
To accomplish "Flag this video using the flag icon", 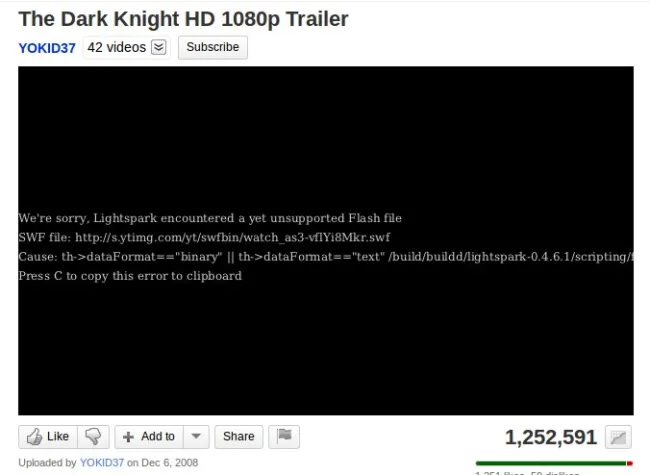I will [x=284, y=436].
